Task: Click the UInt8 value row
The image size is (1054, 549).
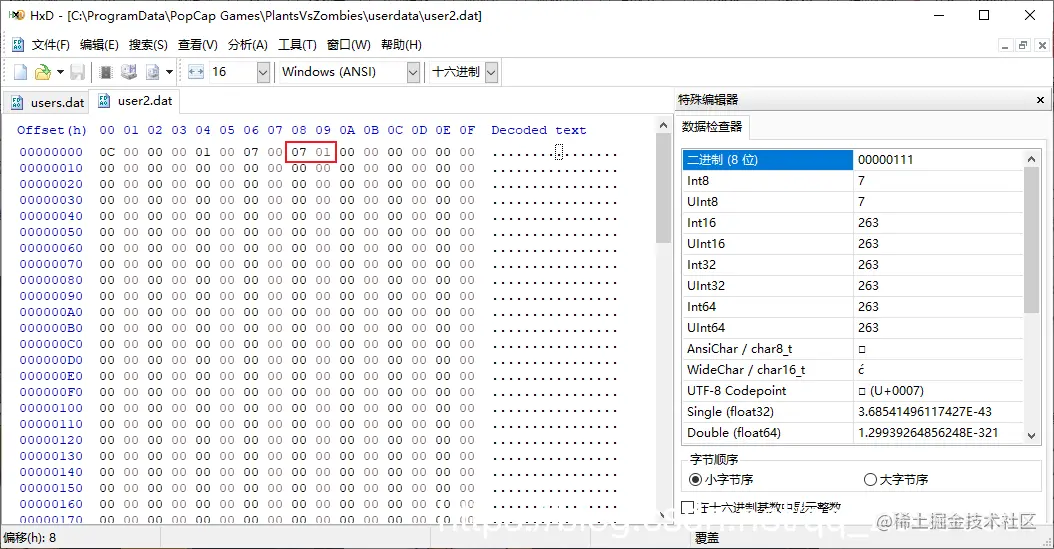Action: tap(852, 202)
